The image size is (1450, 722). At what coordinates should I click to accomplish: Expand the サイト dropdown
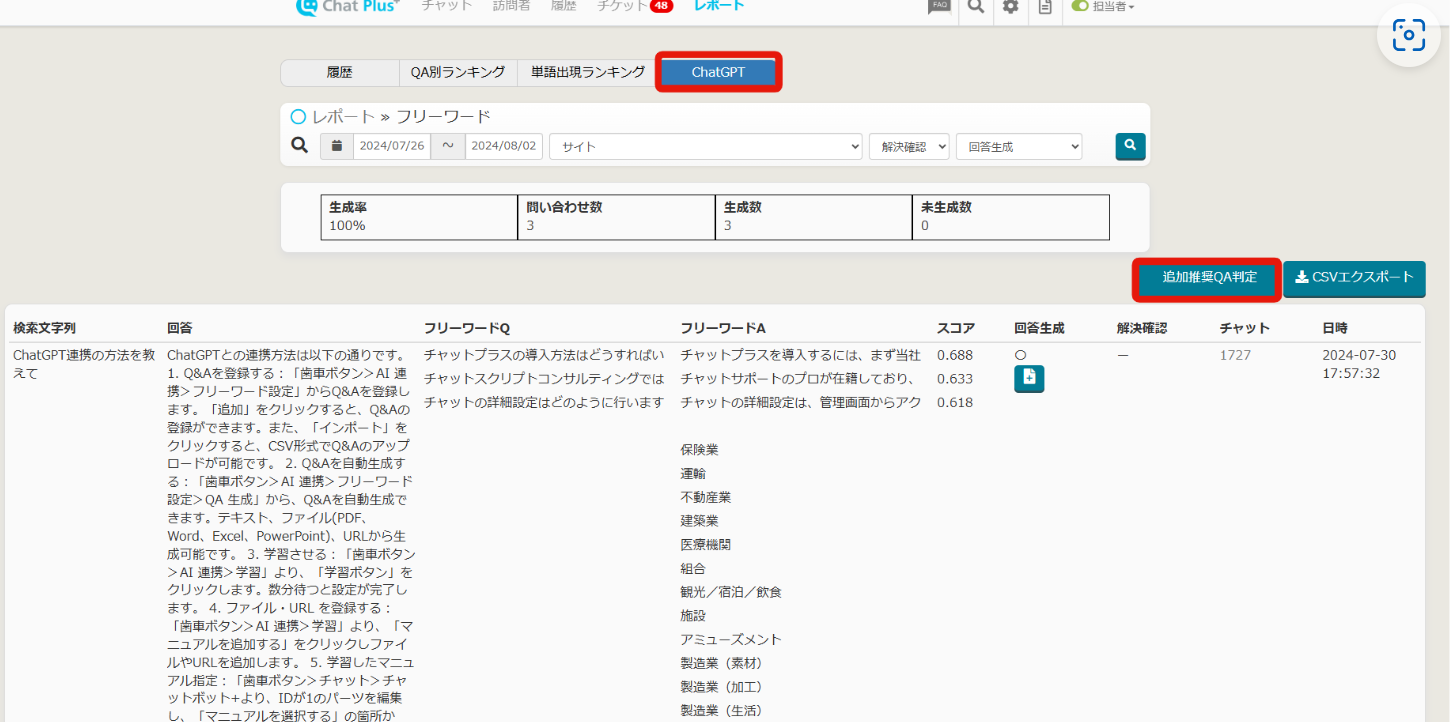[x=705, y=146]
